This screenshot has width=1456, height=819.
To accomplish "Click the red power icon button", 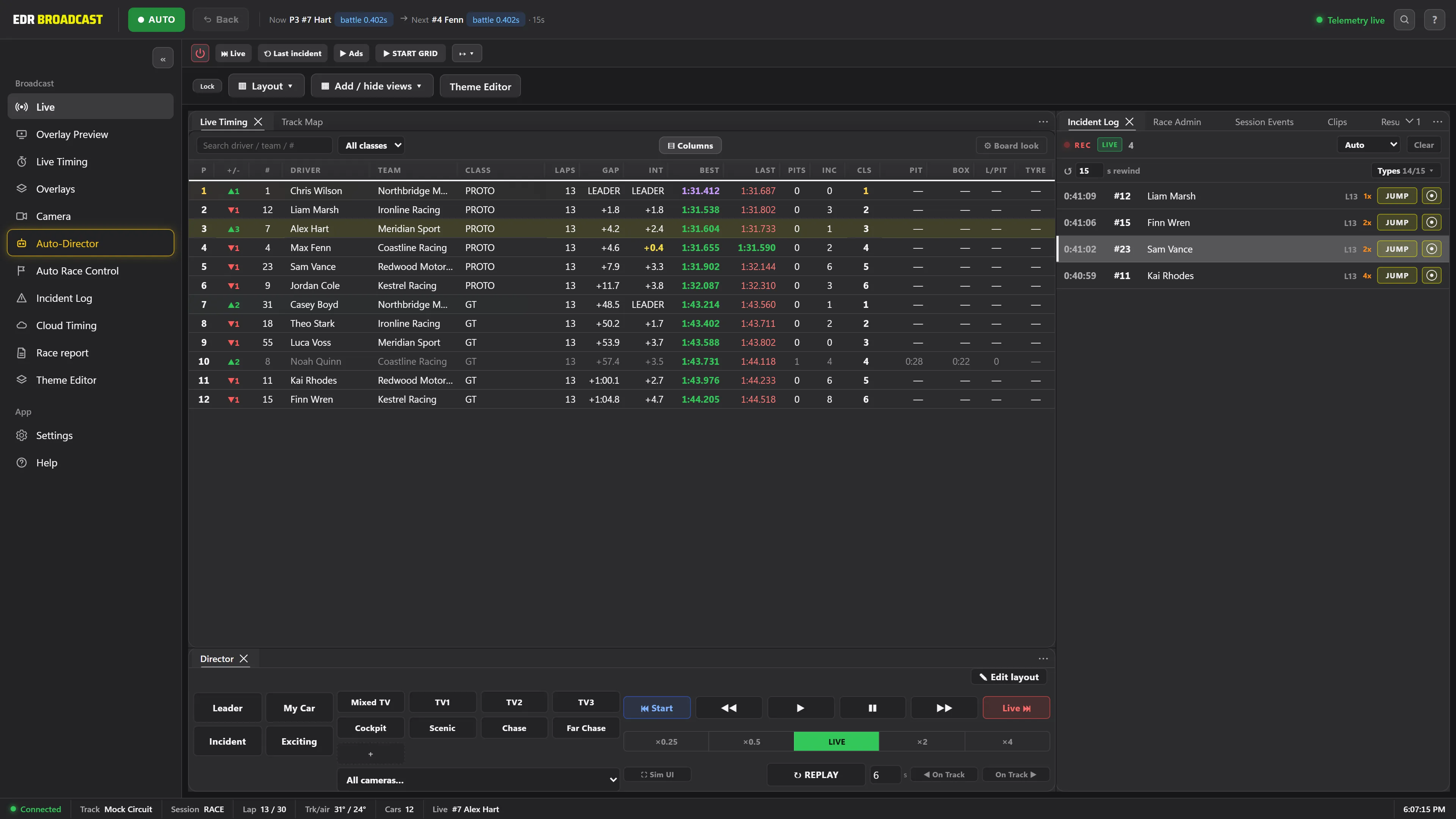I will coord(200,53).
